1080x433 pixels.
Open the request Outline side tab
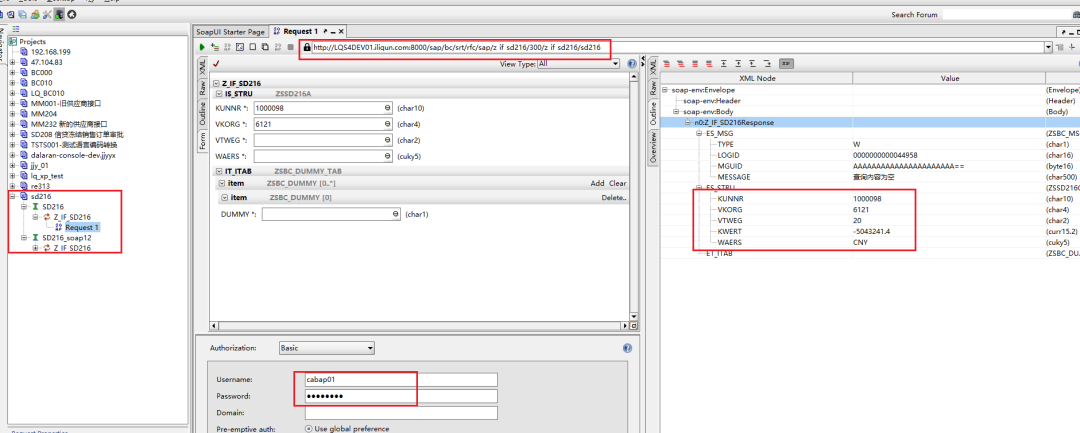(202, 114)
